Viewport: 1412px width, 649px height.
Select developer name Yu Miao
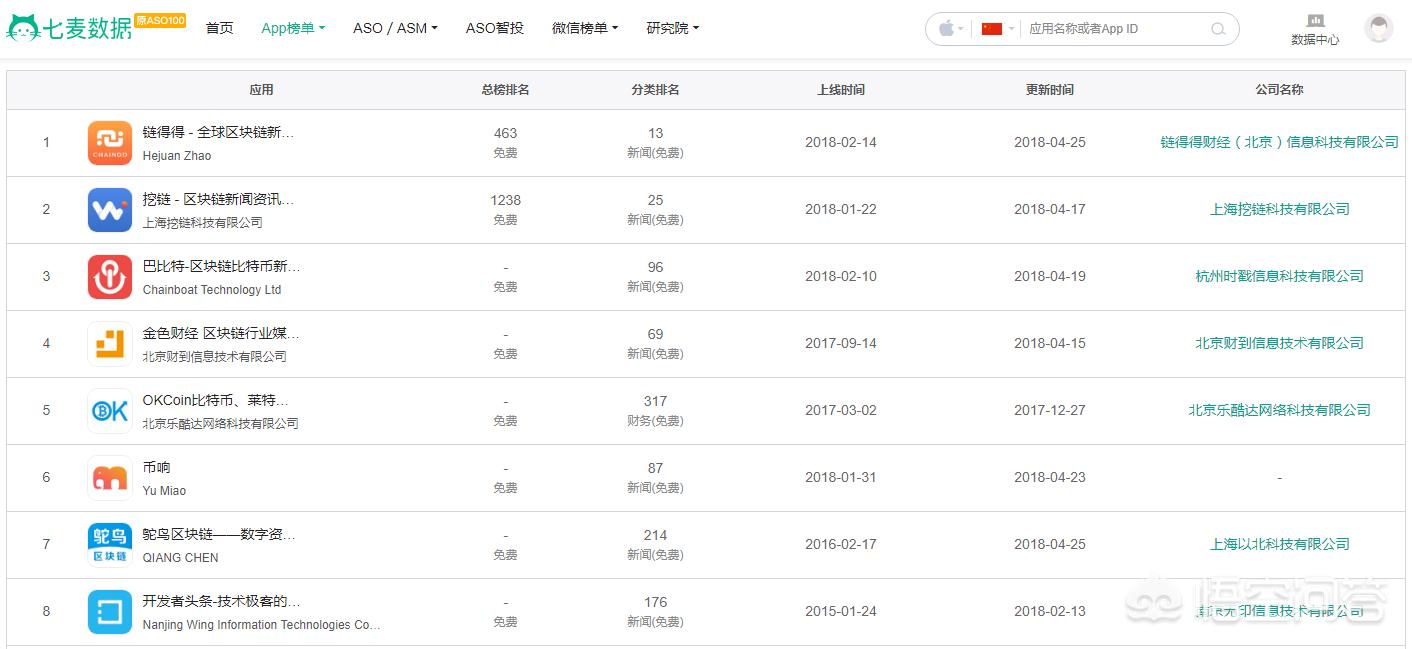pyautogui.click(x=164, y=491)
